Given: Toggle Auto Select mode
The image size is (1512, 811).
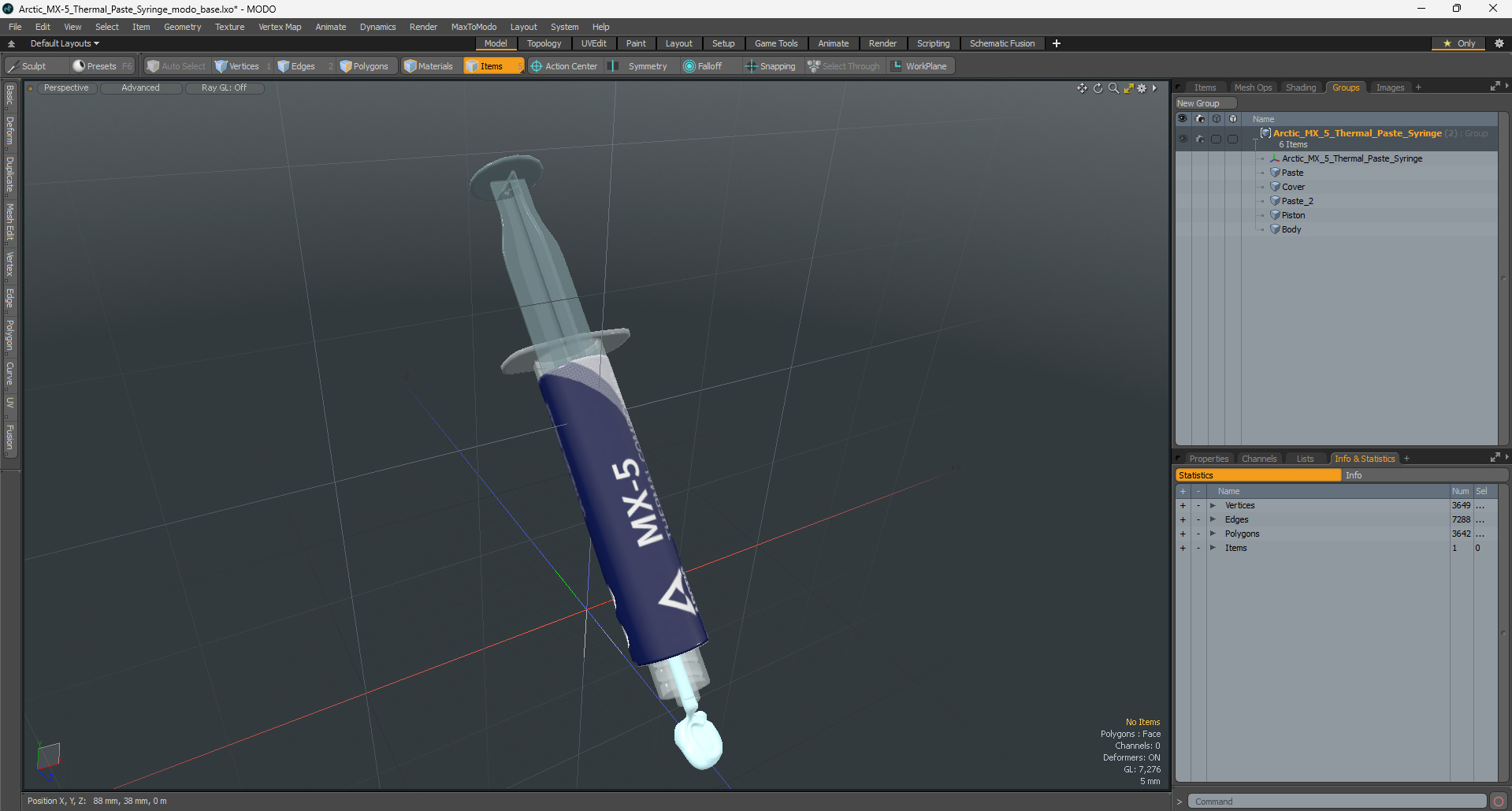Looking at the screenshot, I should pos(176,66).
